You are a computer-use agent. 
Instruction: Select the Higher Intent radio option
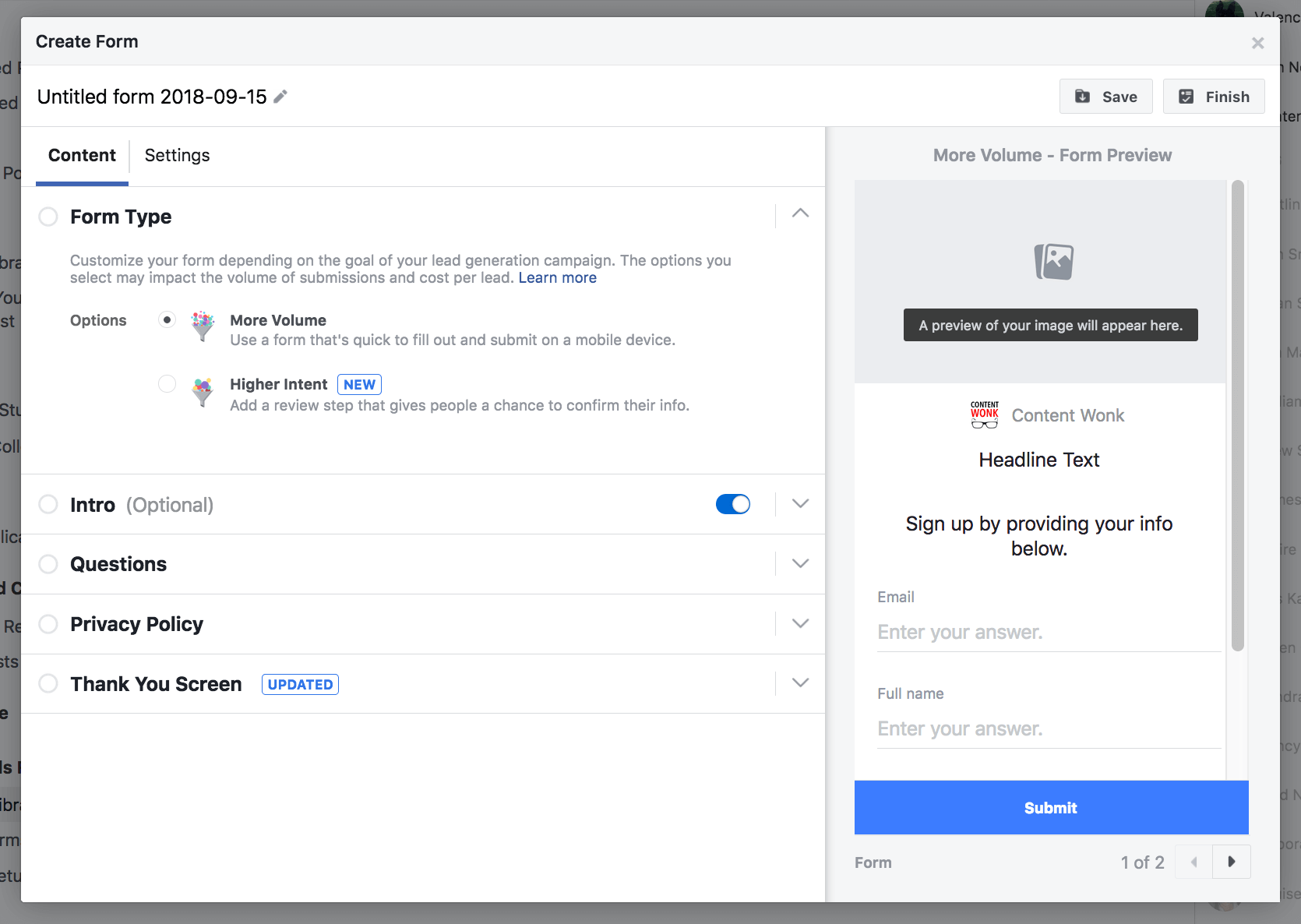pos(167,383)
